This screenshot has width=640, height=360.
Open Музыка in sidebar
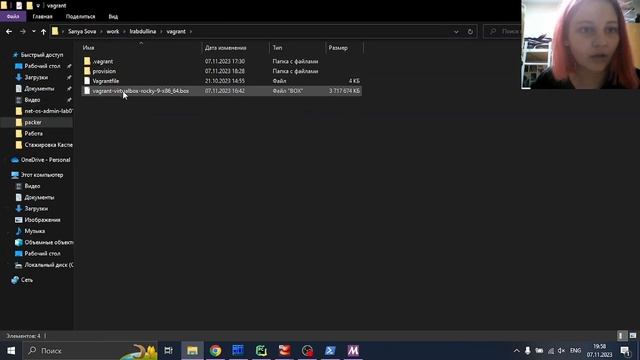34,231
